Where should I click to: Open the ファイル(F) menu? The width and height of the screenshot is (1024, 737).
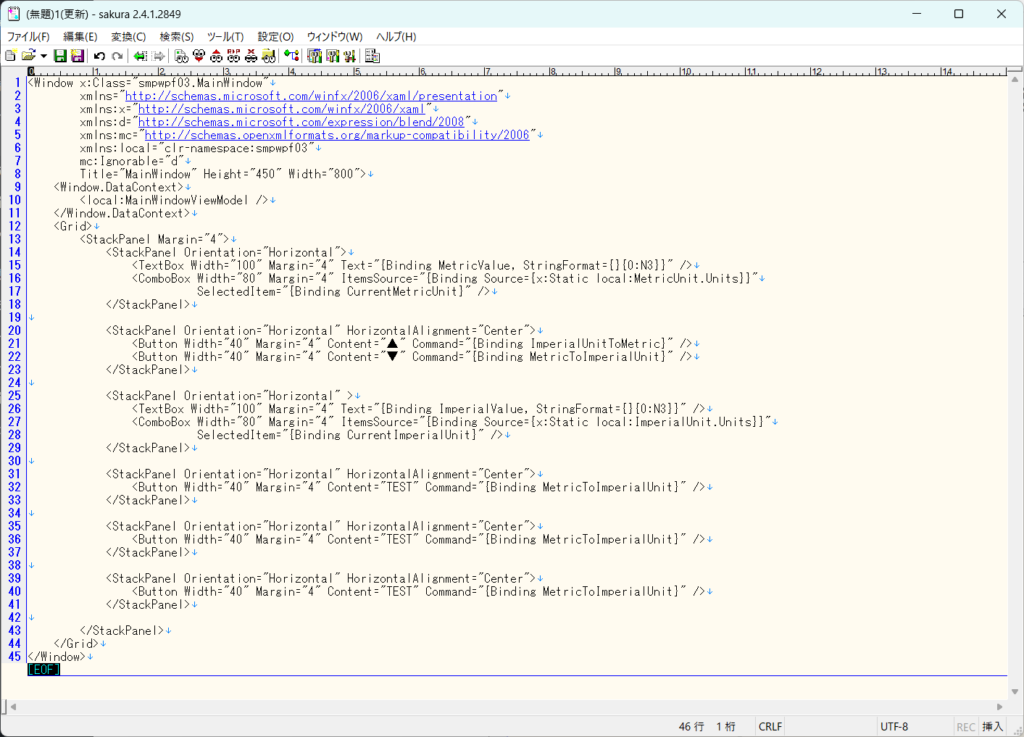point(28,37)
